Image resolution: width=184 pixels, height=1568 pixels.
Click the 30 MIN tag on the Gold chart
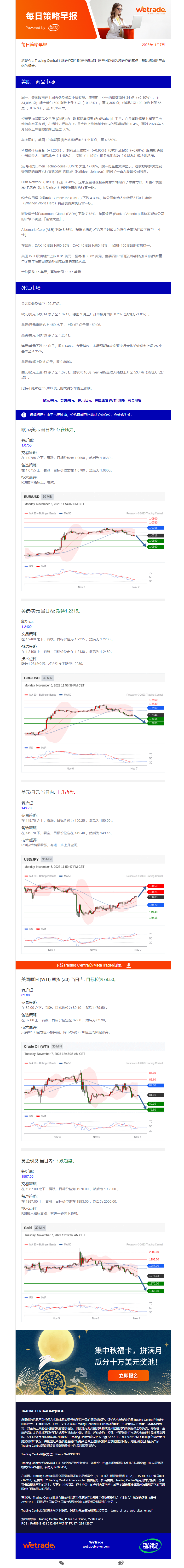tap(40, 1228)
